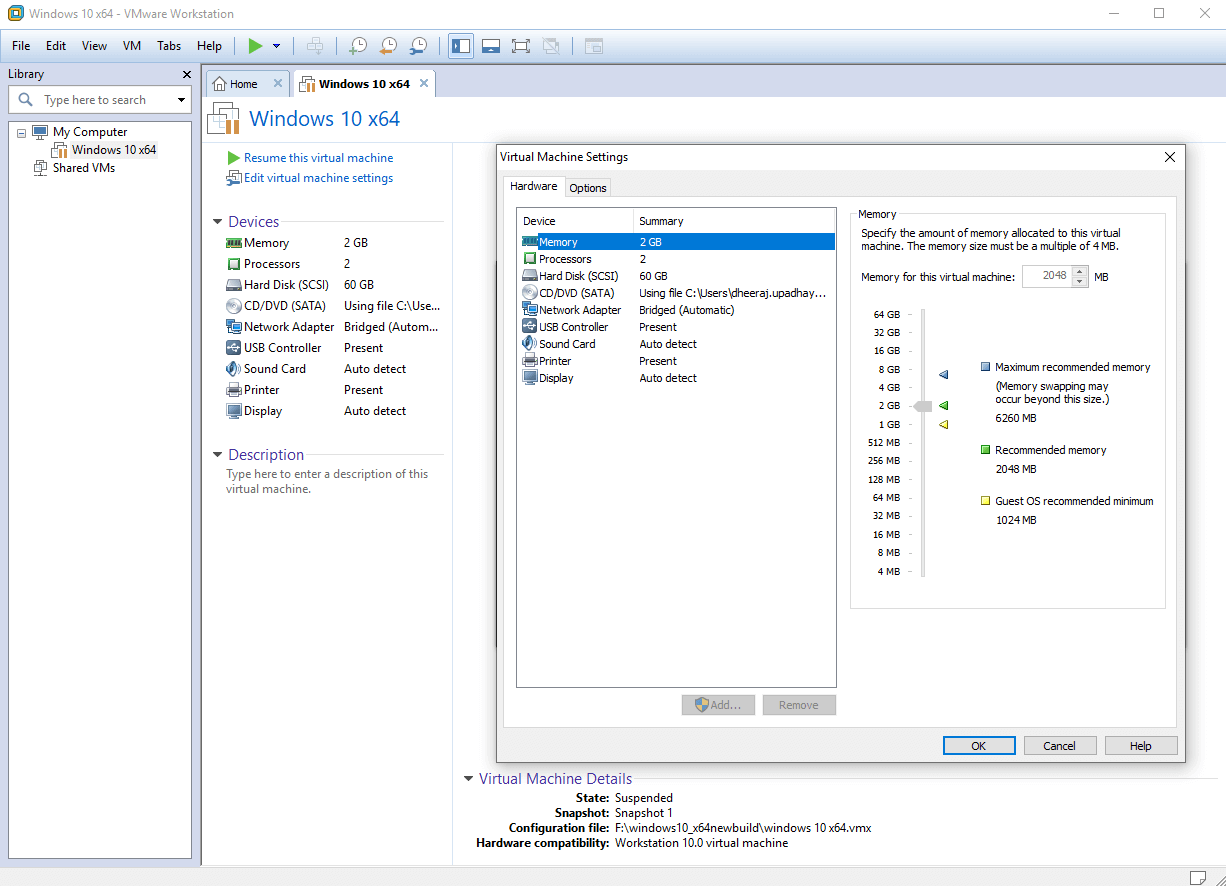
Task: Click Hard Disk icon in main Devices list
Action: (234, 285)
